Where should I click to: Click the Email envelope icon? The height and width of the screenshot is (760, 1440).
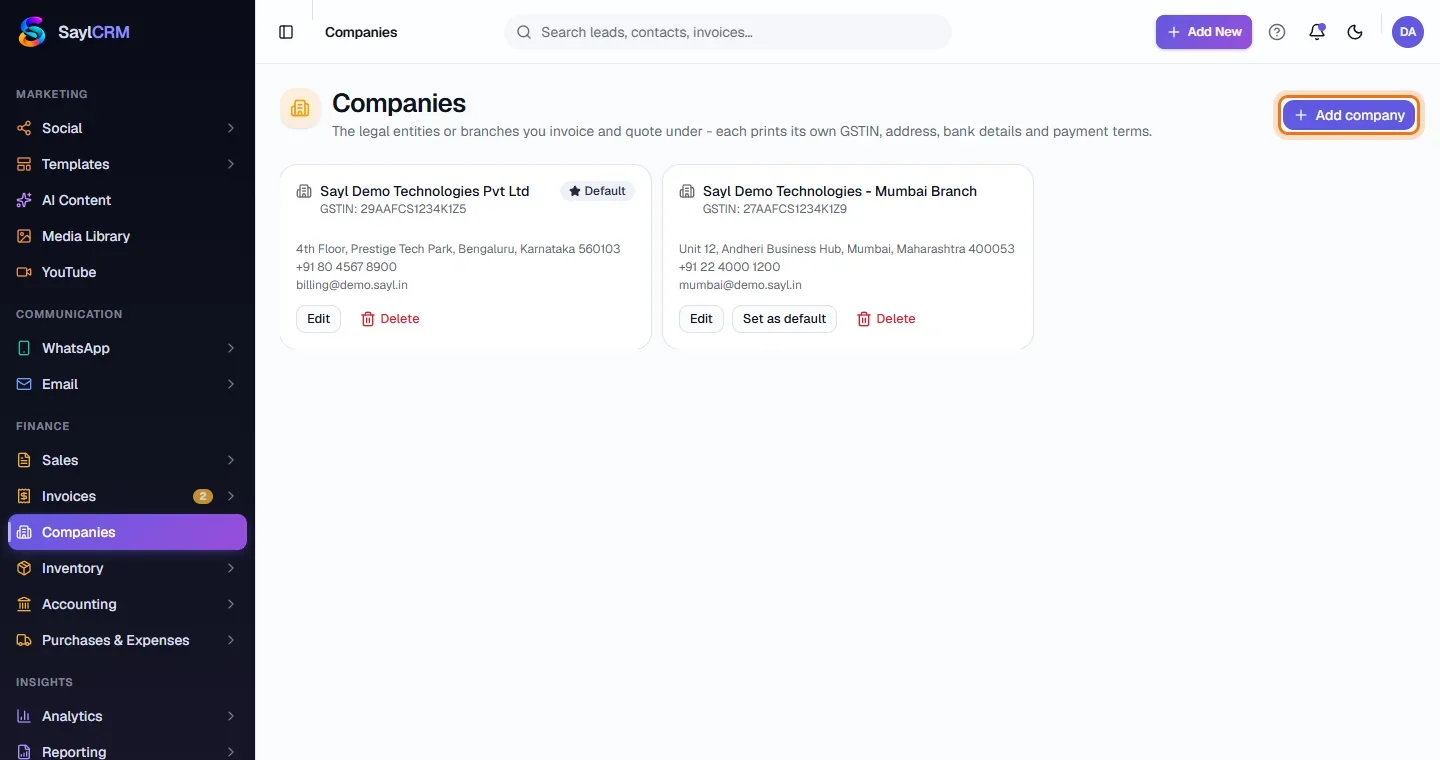[x=24, y=384]
